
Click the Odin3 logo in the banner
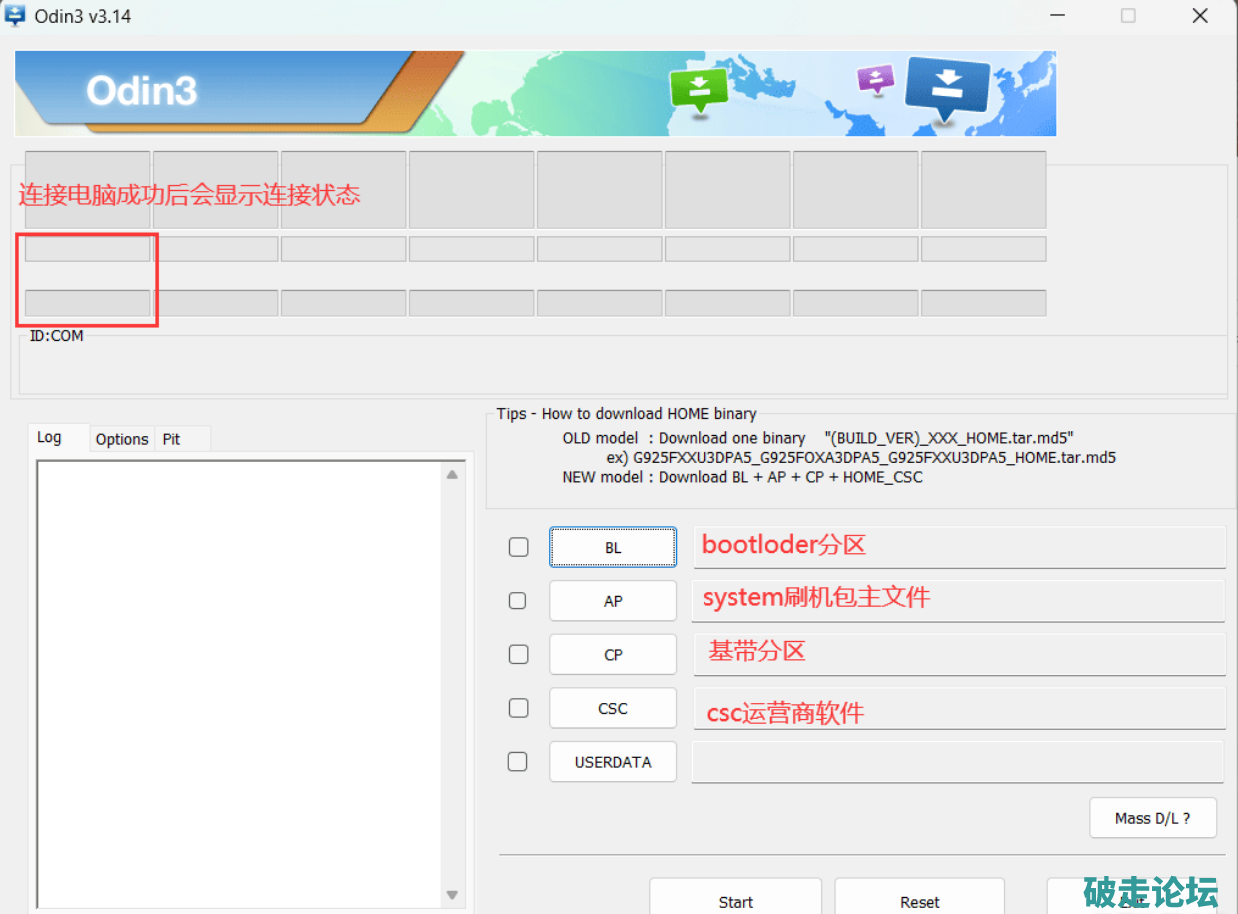[141, 91]
